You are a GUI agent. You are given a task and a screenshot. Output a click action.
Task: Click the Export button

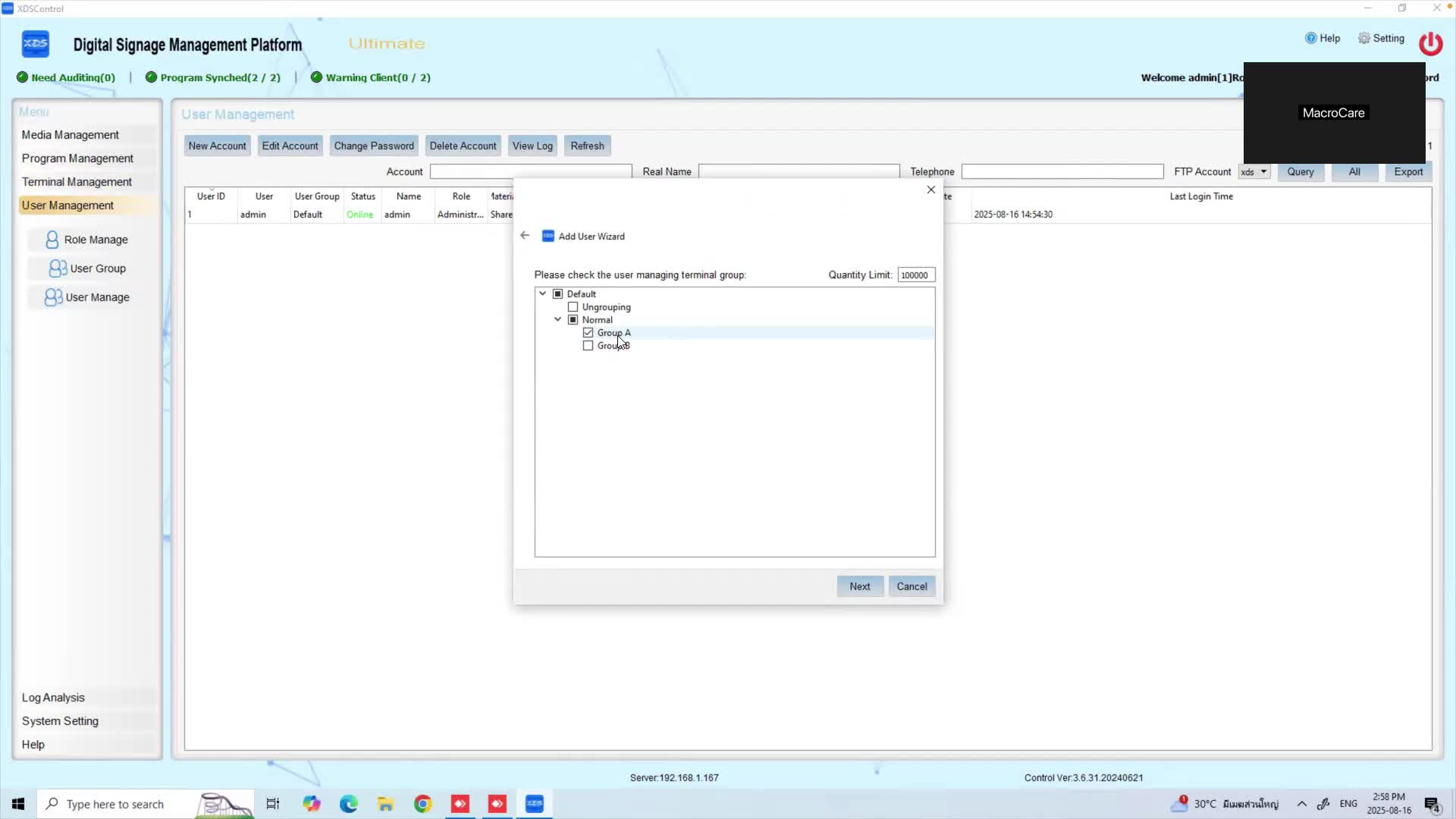pyautogui.click(x=1408, y=172)
